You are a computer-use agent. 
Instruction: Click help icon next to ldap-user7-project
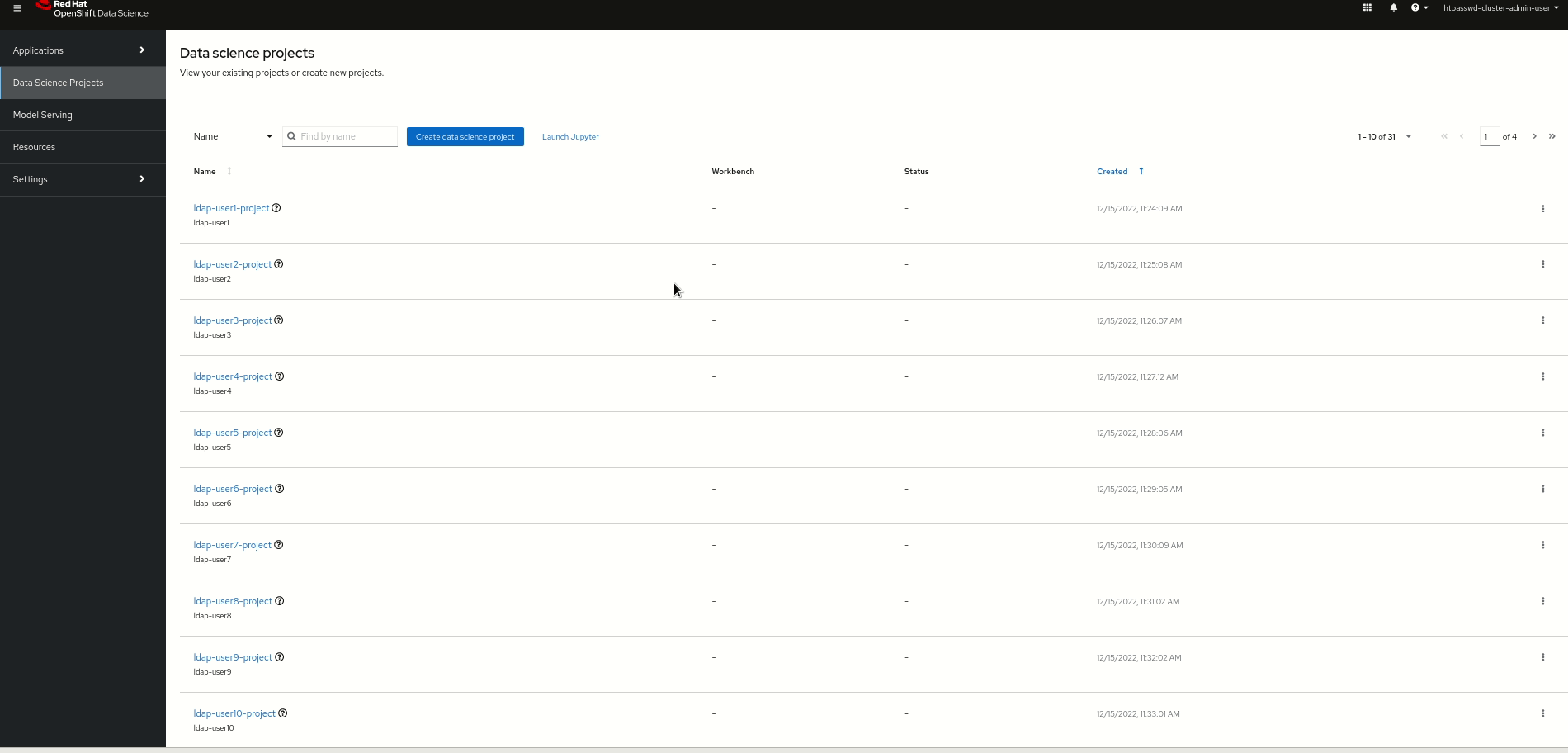tap(279, 545)
